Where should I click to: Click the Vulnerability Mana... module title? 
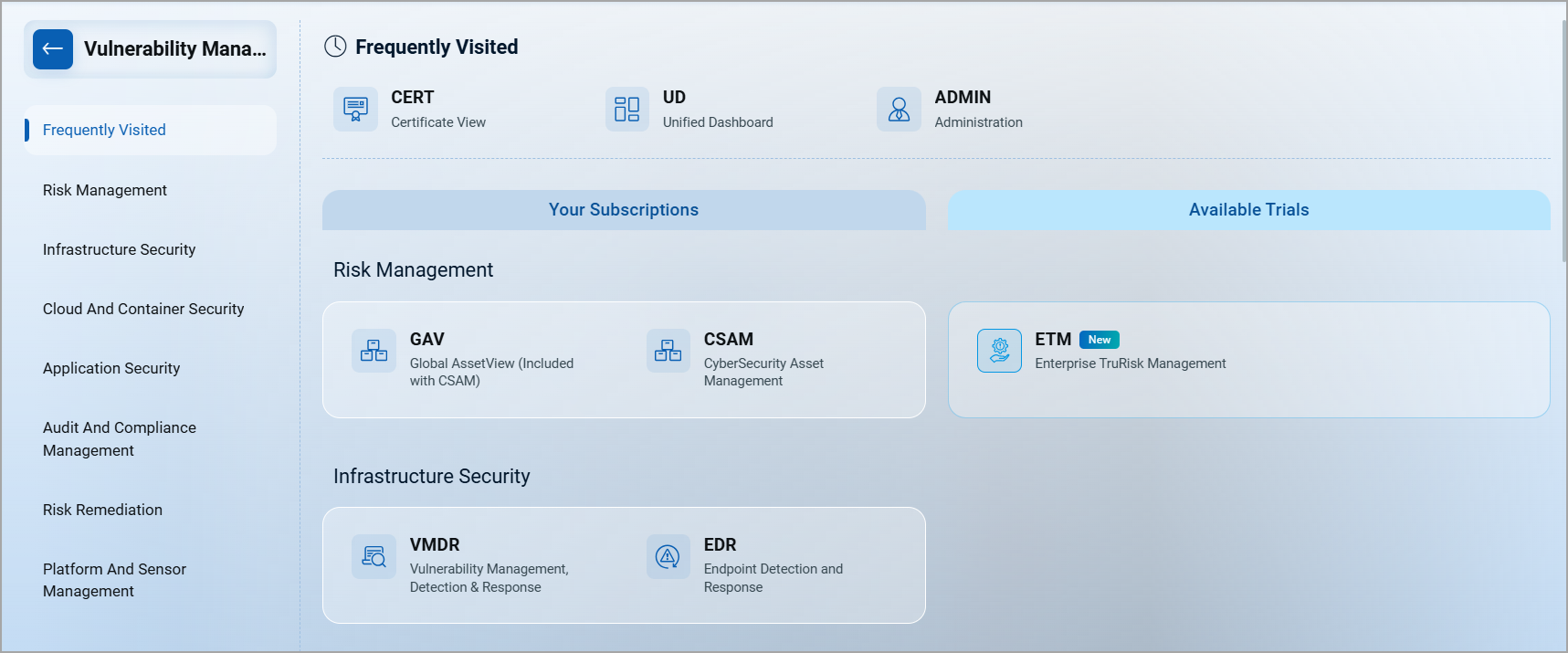coord(175,49)
